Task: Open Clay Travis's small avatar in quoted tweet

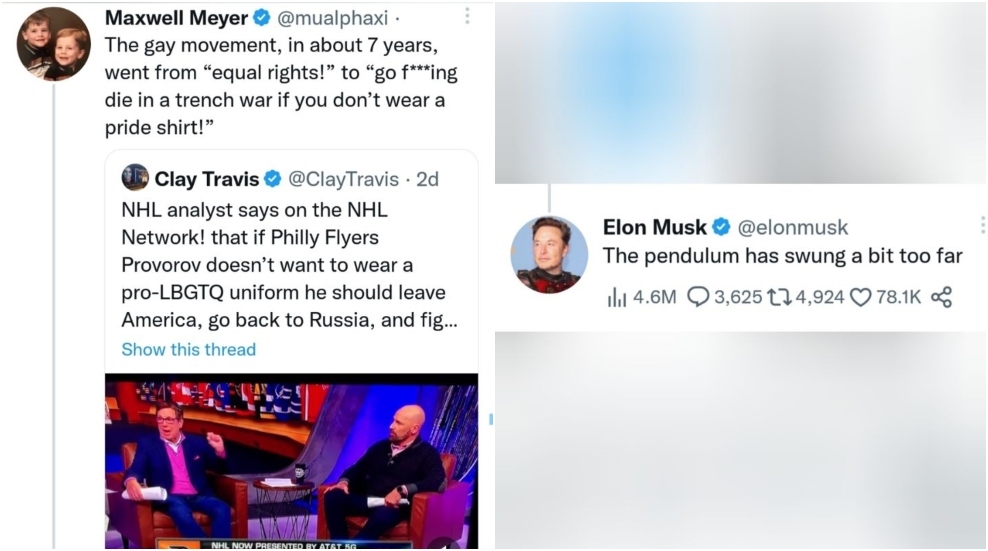Action: coord(135,178)
